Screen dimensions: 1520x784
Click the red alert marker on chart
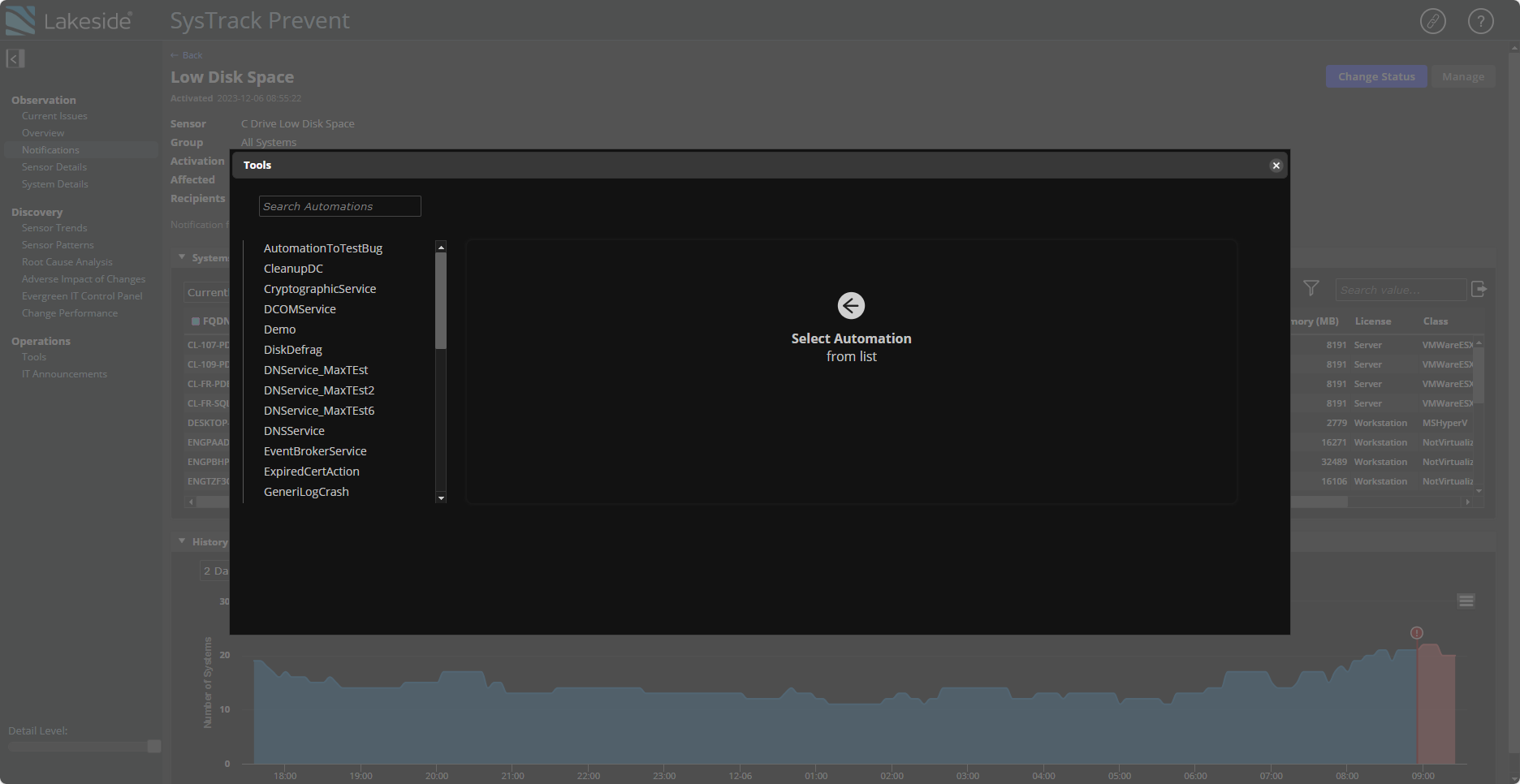point(1416,633)
